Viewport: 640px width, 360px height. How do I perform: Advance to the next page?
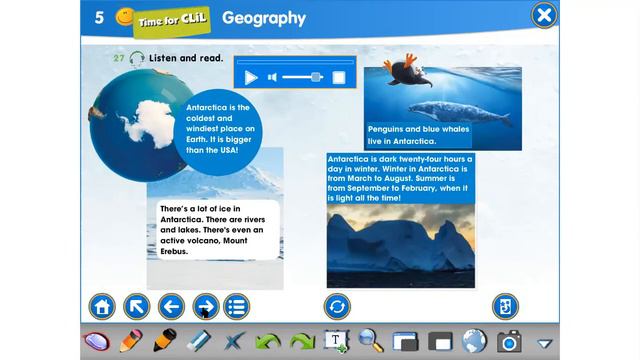206,307
